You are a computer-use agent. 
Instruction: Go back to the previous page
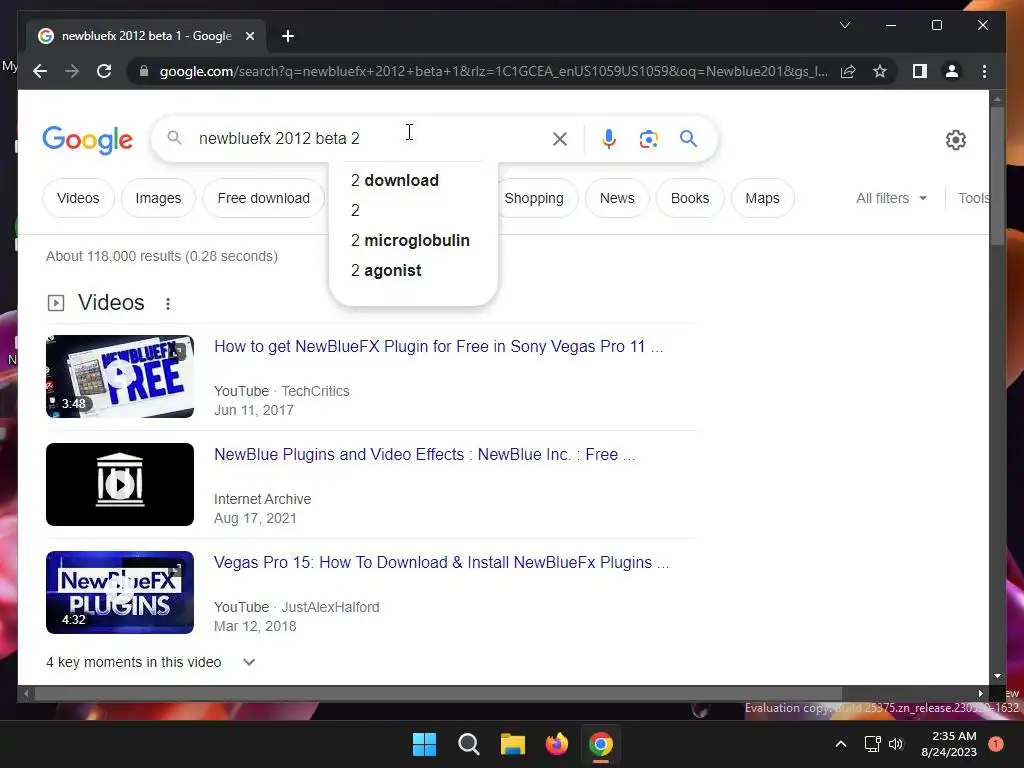40,71
